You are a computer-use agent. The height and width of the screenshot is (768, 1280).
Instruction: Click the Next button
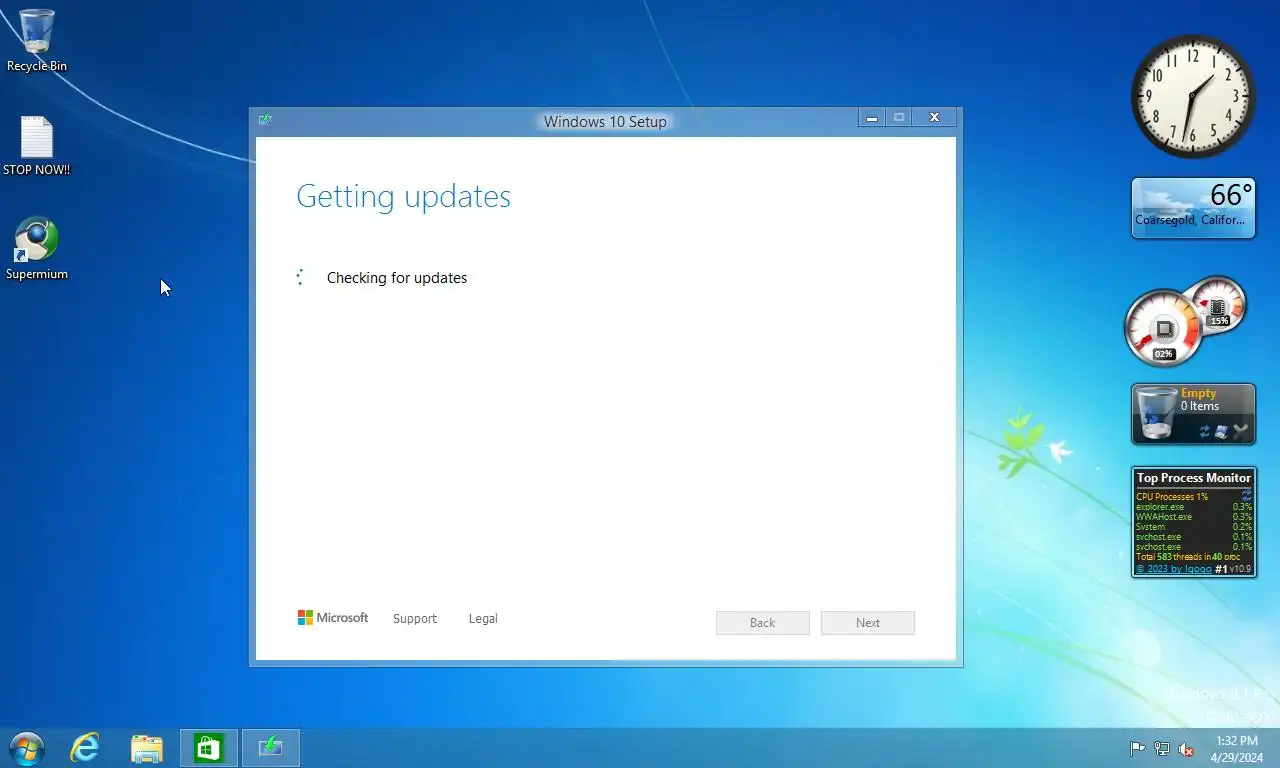coord(868,623)
